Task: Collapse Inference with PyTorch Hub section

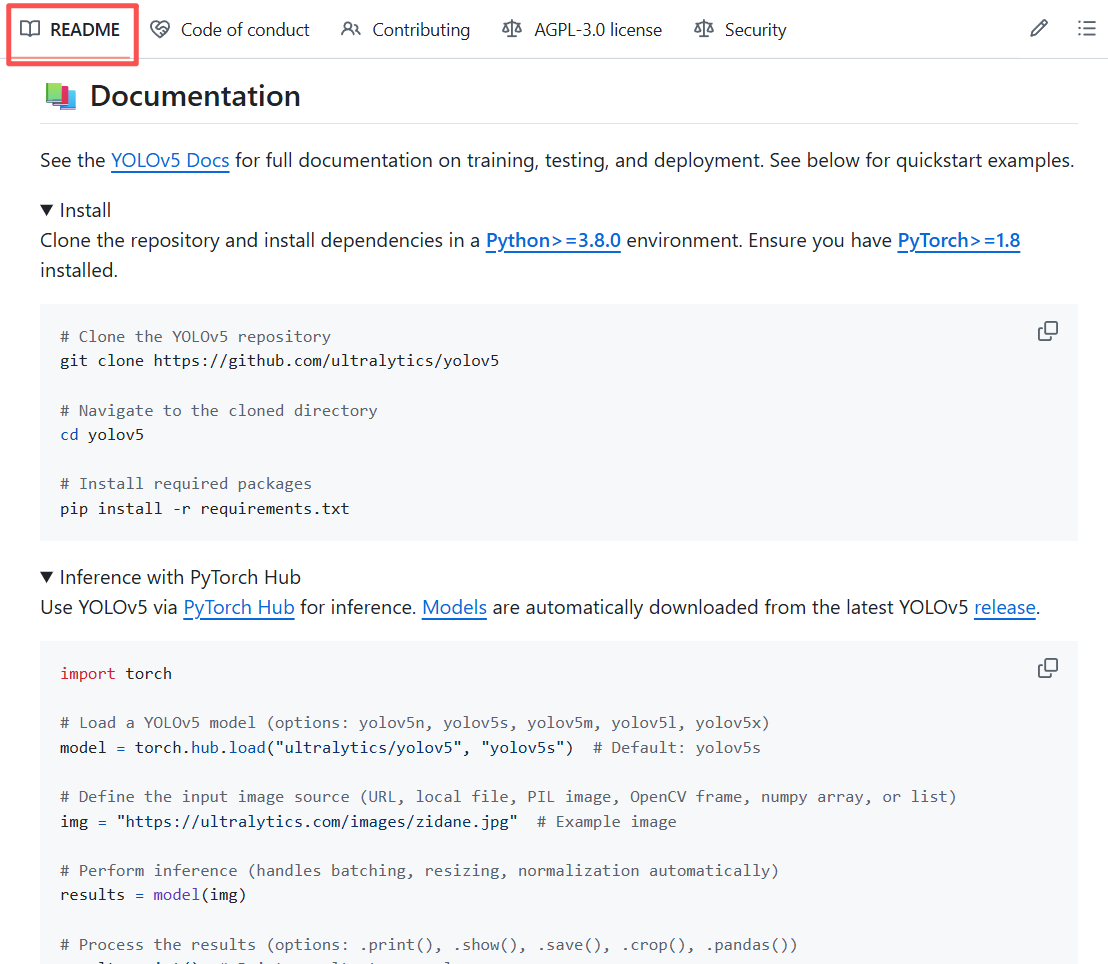Action: click(47, 577)
